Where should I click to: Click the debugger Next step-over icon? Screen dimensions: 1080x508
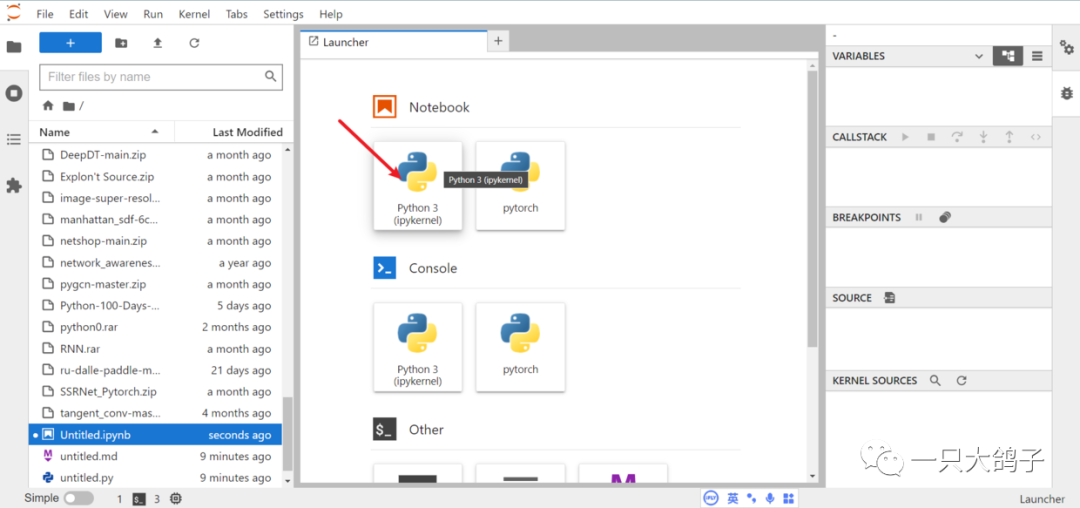coord(957,137)
